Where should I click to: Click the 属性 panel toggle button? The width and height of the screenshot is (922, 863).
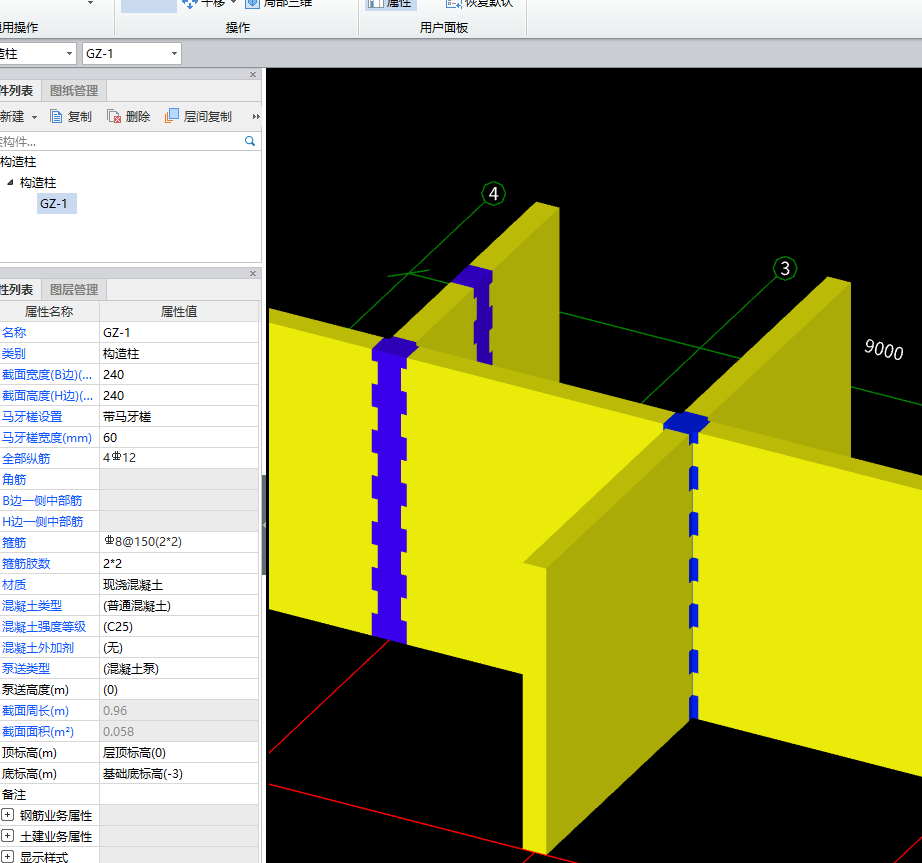(x=390, y=5)
